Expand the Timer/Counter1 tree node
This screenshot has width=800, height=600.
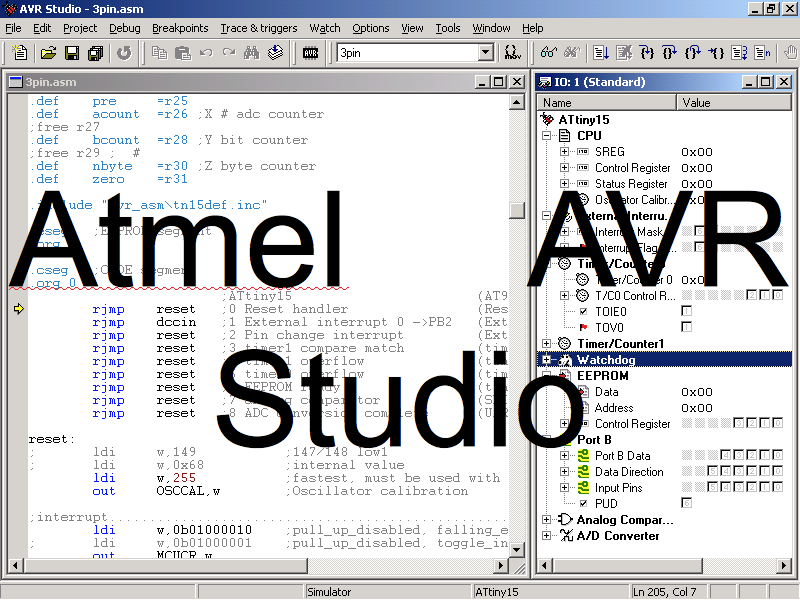pos(548,344)
